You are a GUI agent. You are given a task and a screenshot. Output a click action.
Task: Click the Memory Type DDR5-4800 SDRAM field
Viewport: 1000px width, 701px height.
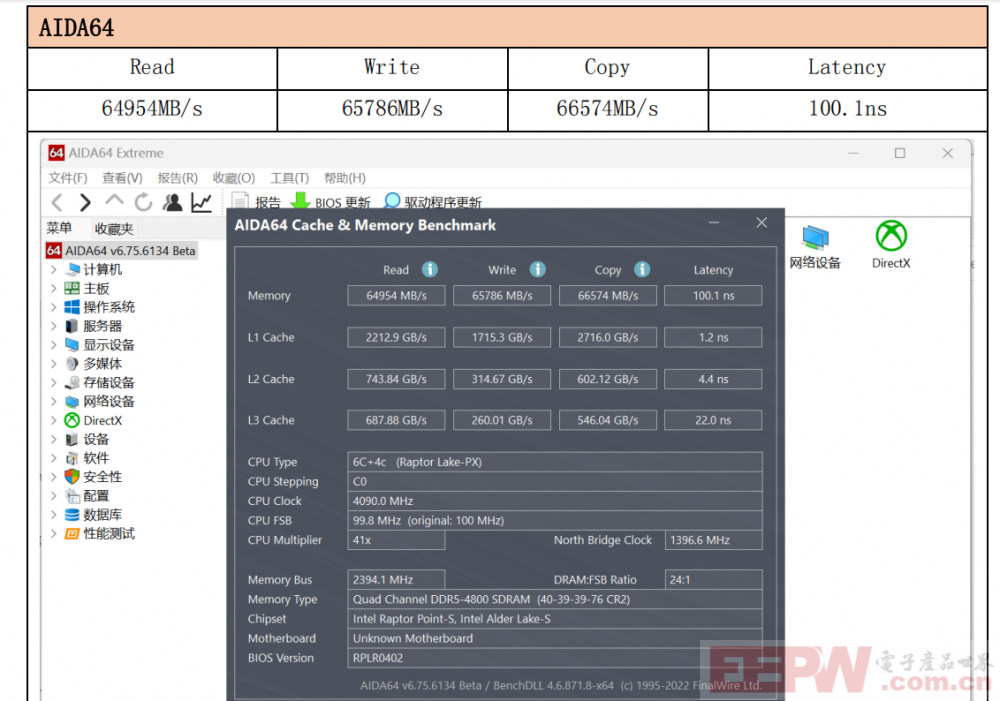[555, 599]
